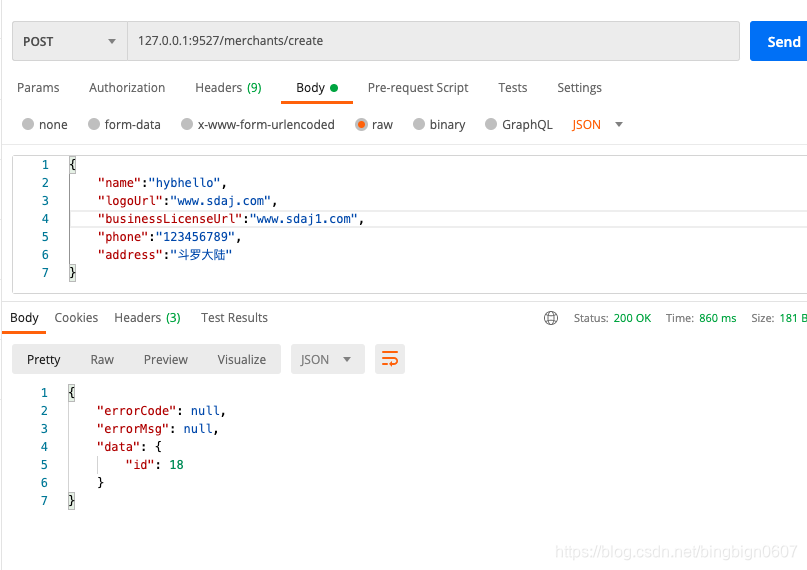
Task: Select the none body type radio
Action: coord(28,124)
